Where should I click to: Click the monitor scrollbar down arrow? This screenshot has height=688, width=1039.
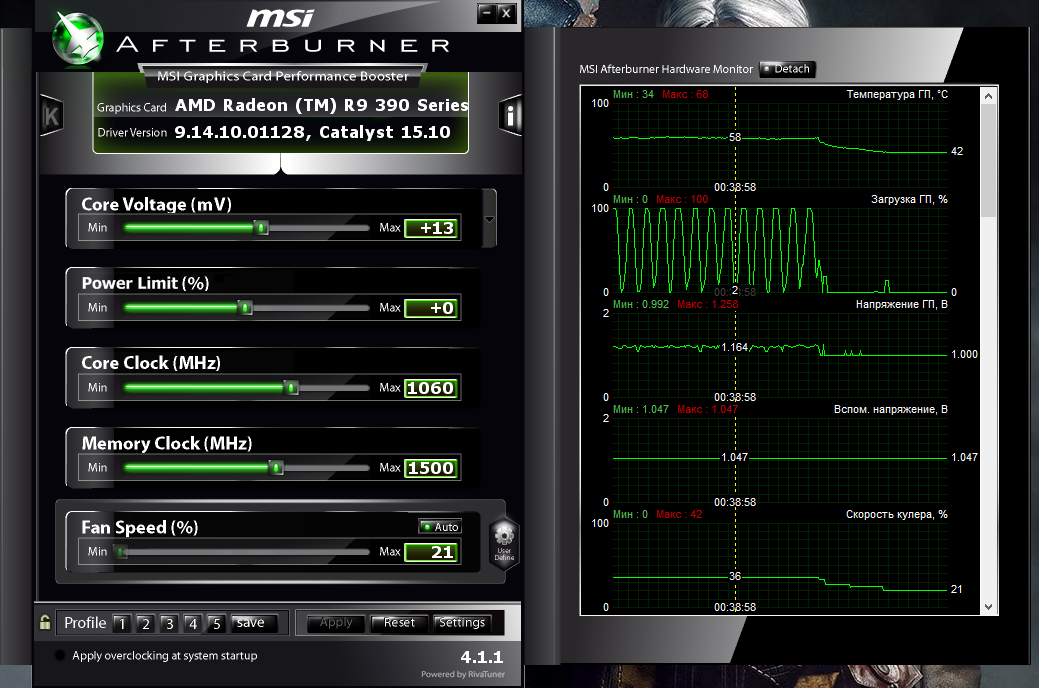point(989,606)
